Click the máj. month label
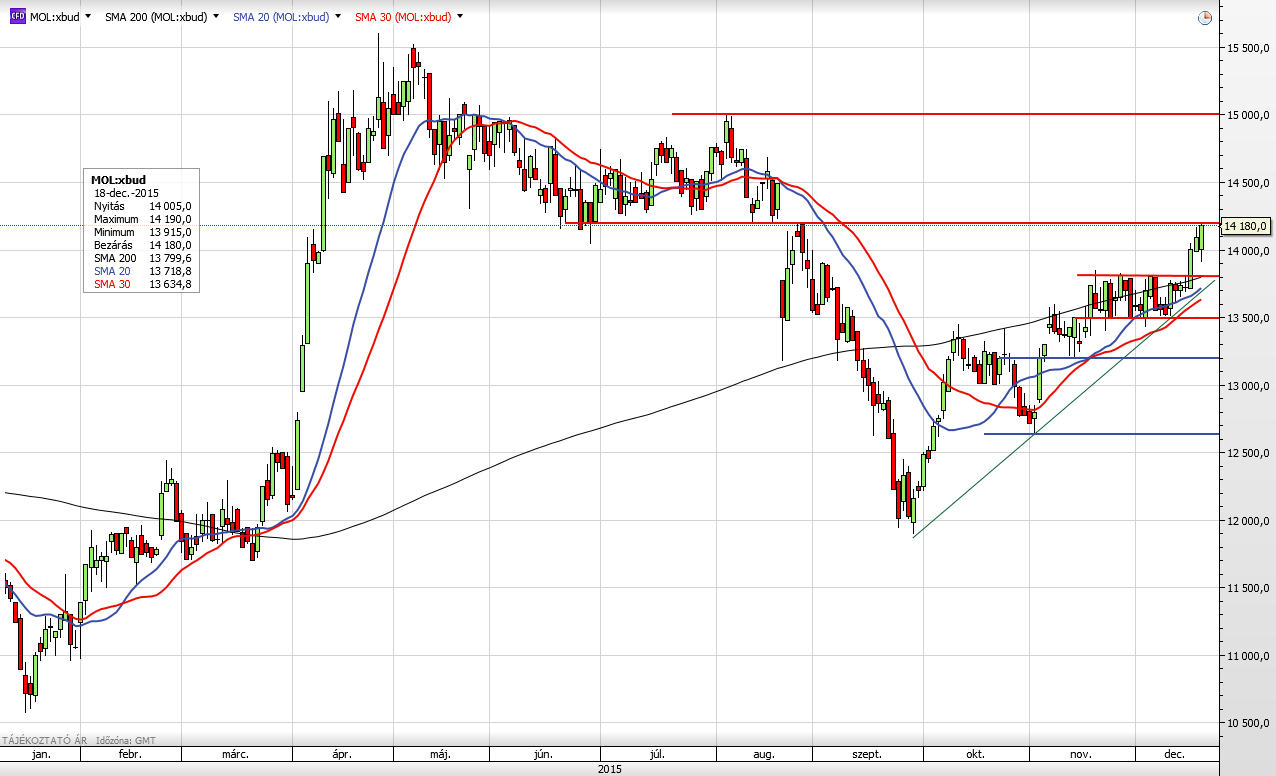 (x=440, y=754)
